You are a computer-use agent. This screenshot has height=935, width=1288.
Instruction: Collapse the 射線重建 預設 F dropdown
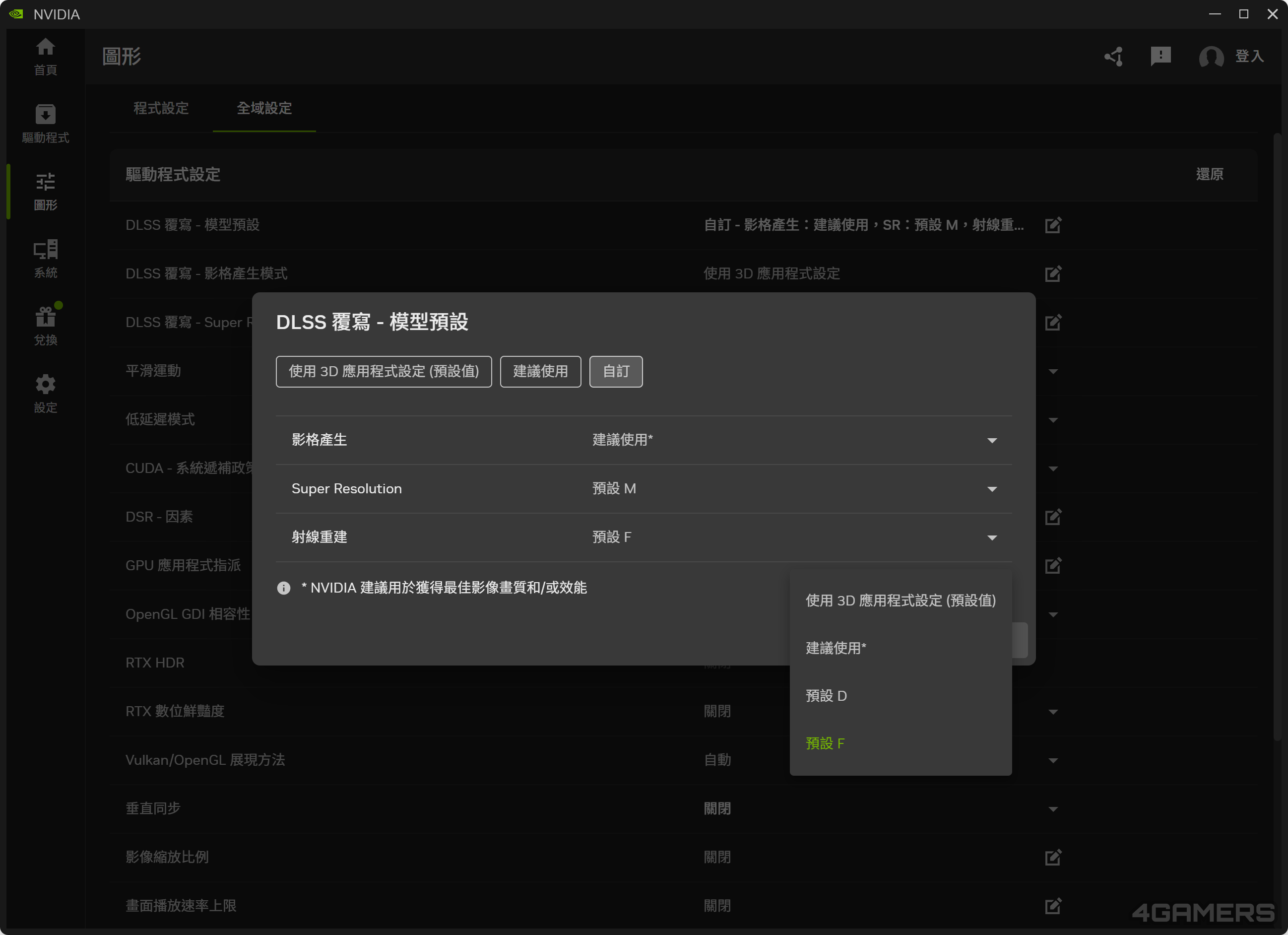pos(992,538)
